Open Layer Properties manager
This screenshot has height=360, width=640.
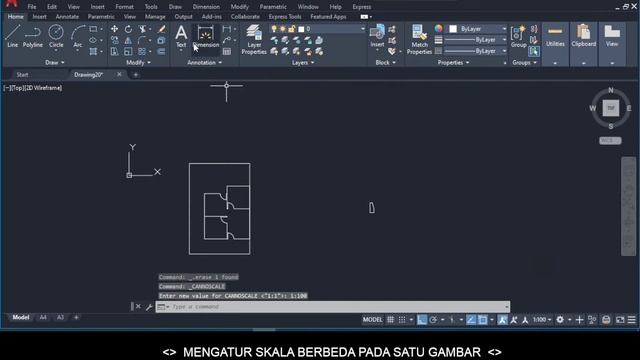[x=254, y=39]
